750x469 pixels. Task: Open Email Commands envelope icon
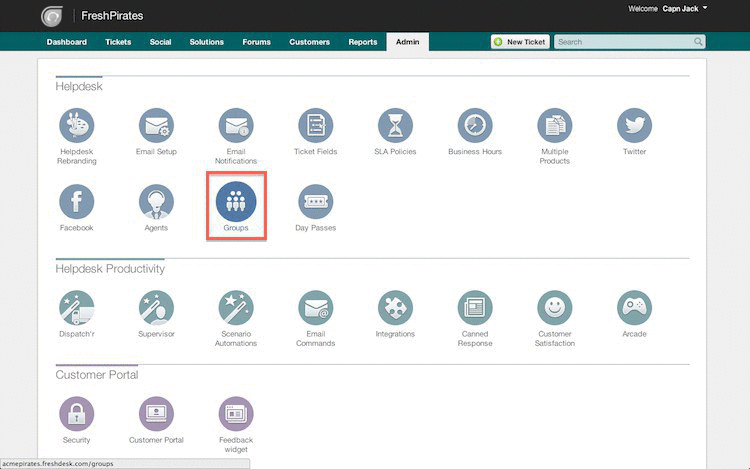tap(316, 308)
